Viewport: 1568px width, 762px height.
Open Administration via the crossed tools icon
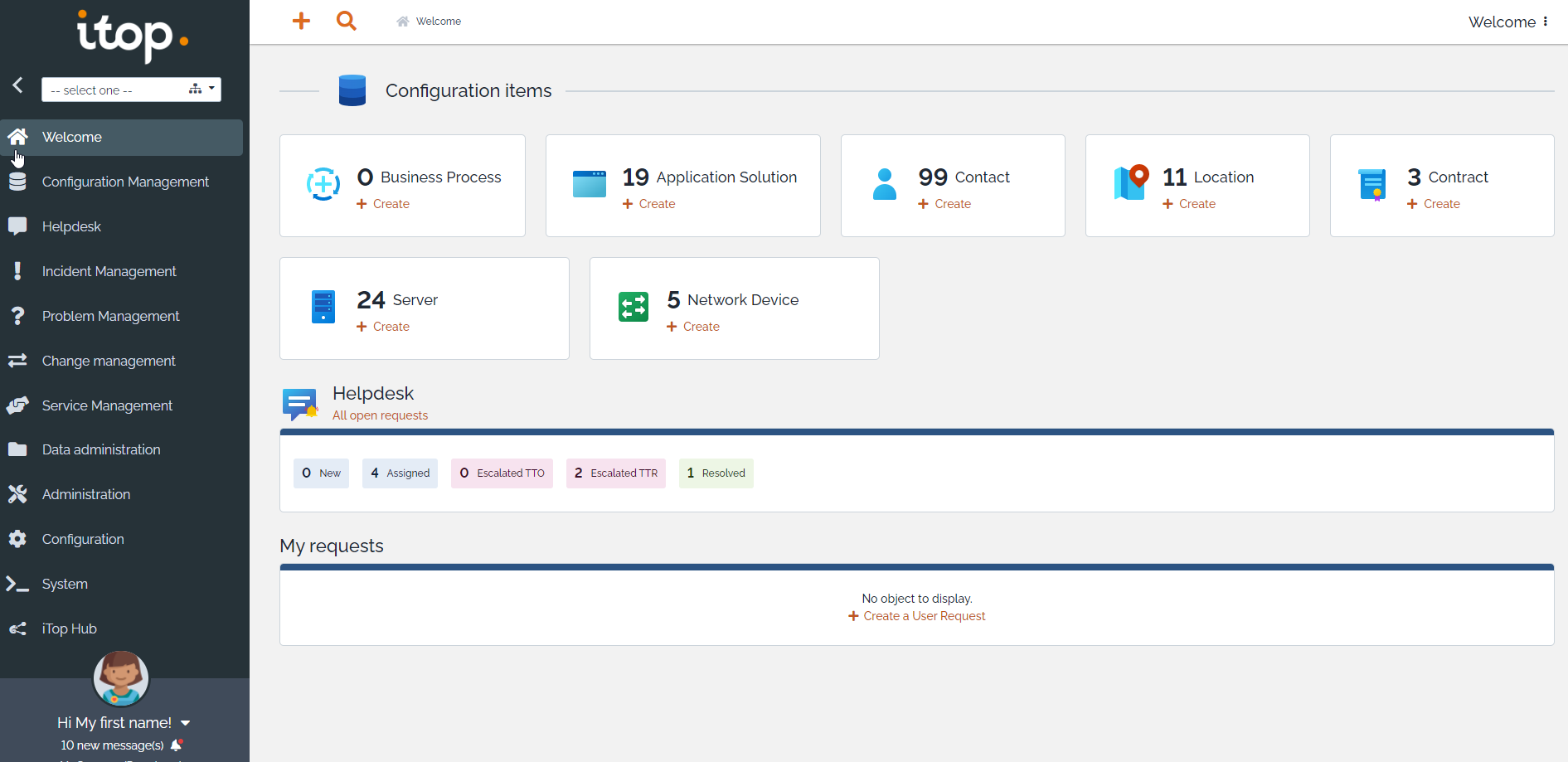click(x=18, y=493)
